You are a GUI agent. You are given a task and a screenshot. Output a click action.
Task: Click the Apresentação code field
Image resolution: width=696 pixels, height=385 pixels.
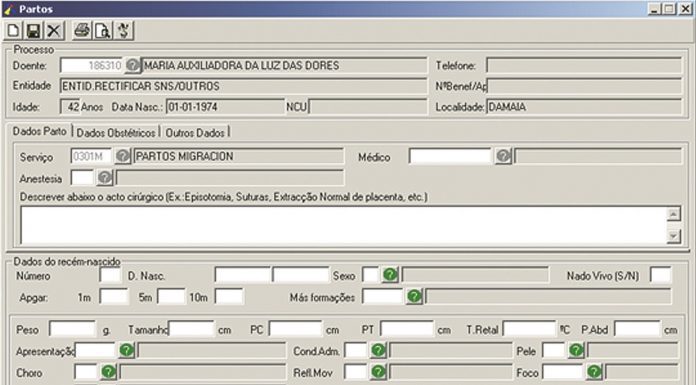[x=95, y=351]
